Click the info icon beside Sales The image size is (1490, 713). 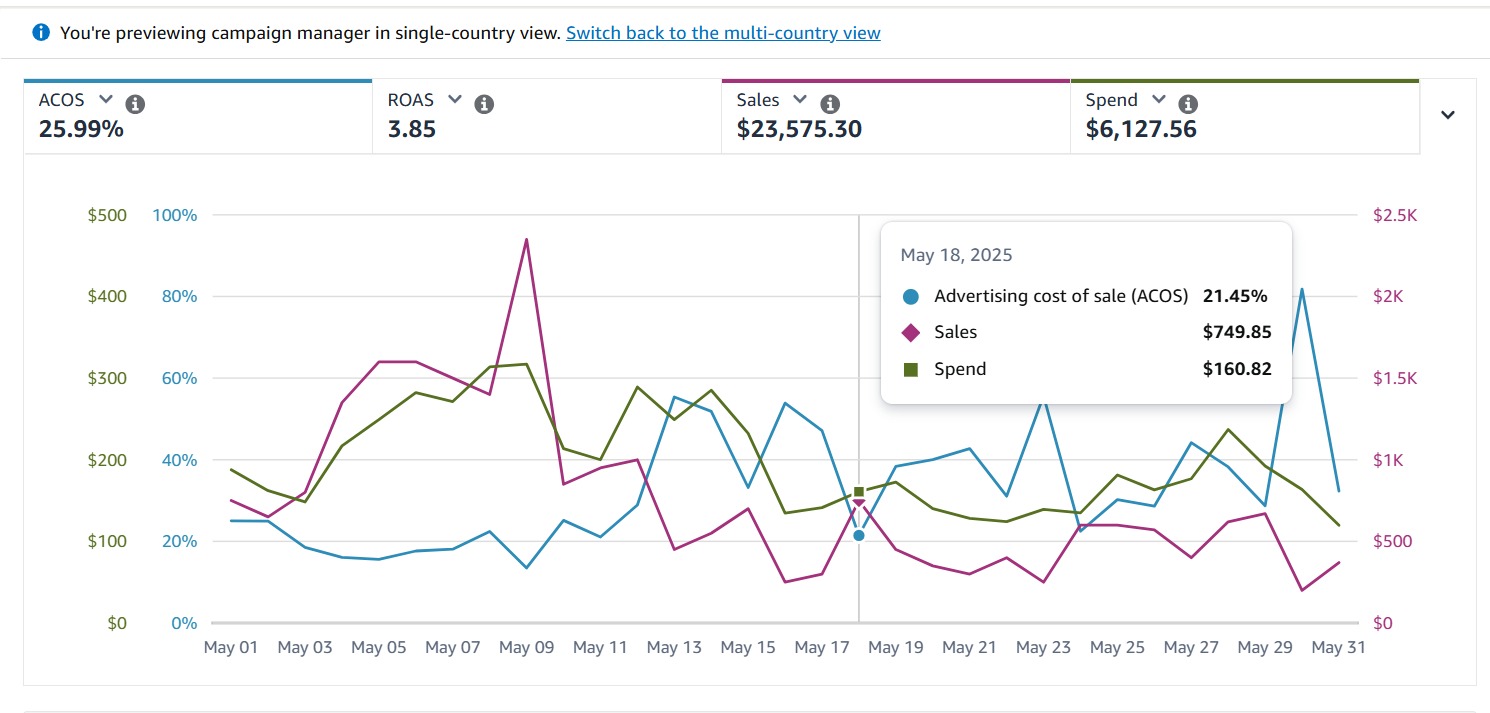click(829, 104)
